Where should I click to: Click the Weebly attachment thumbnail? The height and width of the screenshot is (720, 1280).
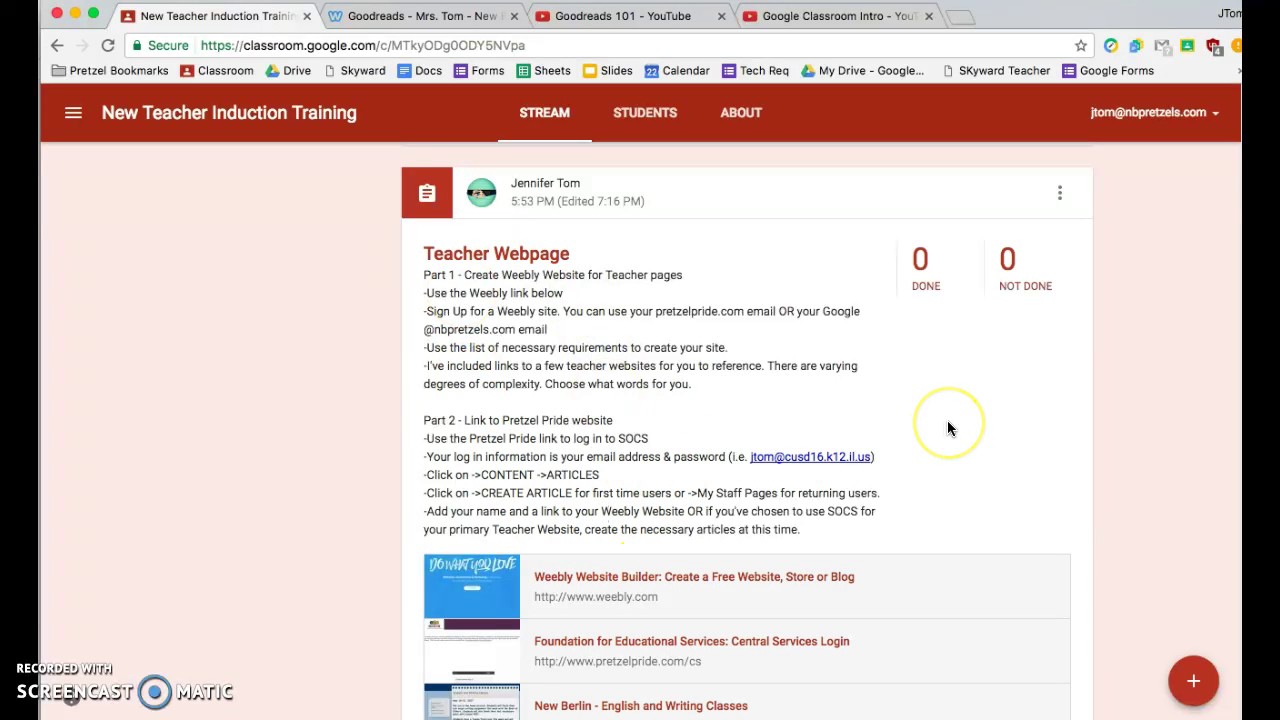pos(472,587)
